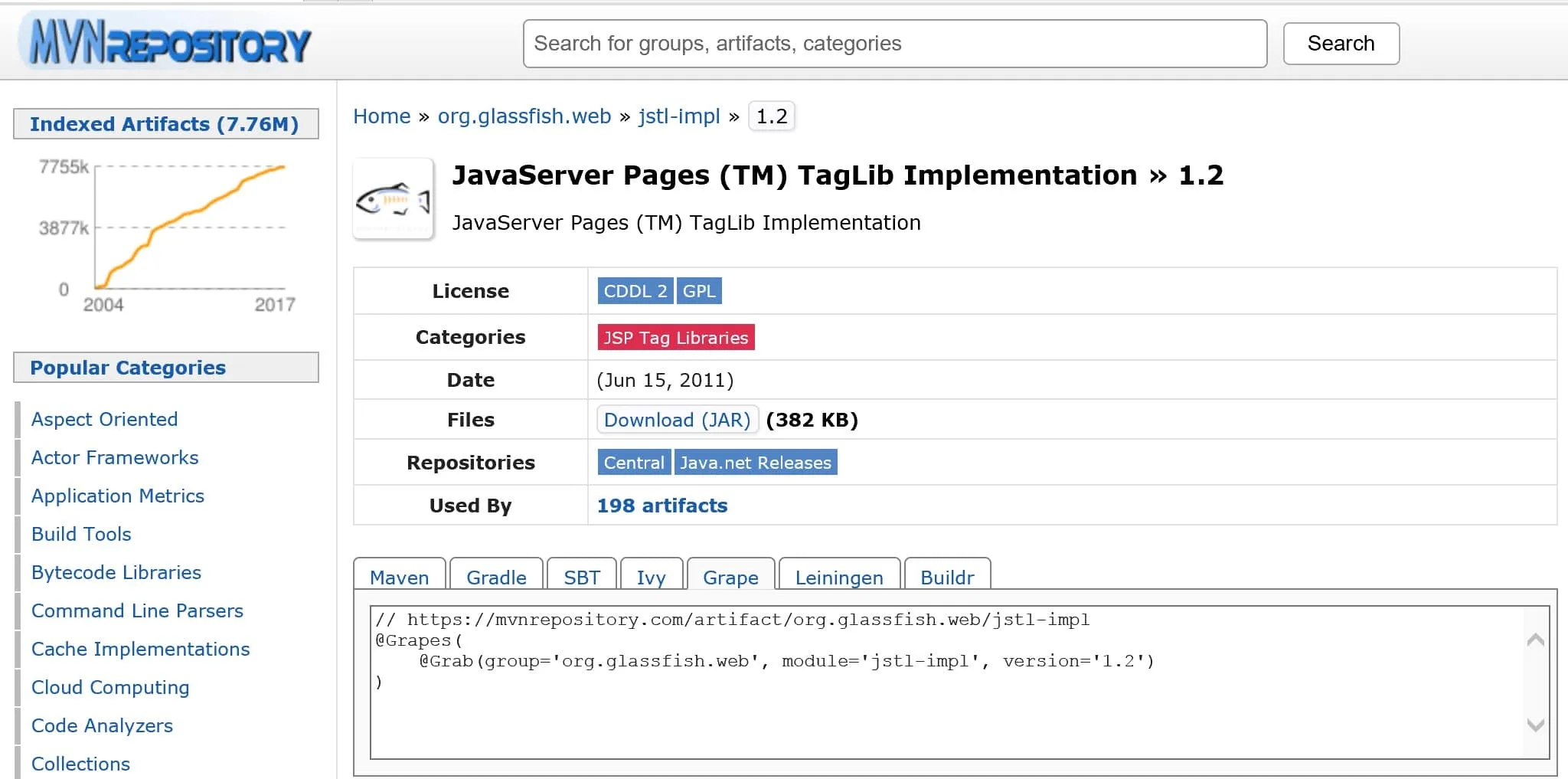The height and width of the screenshot is (779, 1568).
Task: Click the snippet scrollbar up arrow
Action: (x=1535, y=640)
